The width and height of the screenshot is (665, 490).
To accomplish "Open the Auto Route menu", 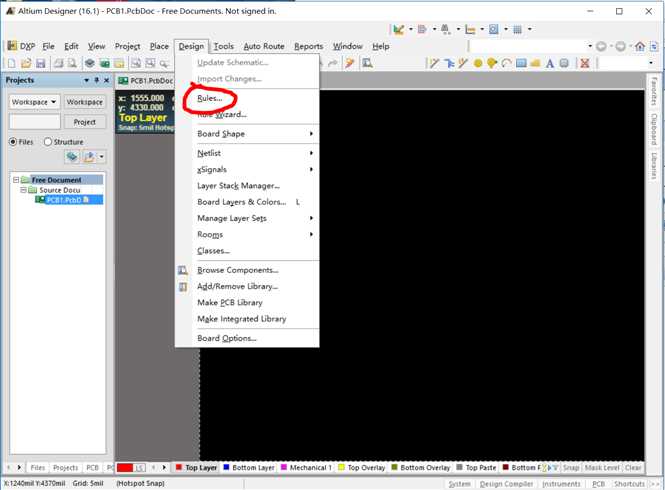I will pyautogui.click(x=264, y=46).
